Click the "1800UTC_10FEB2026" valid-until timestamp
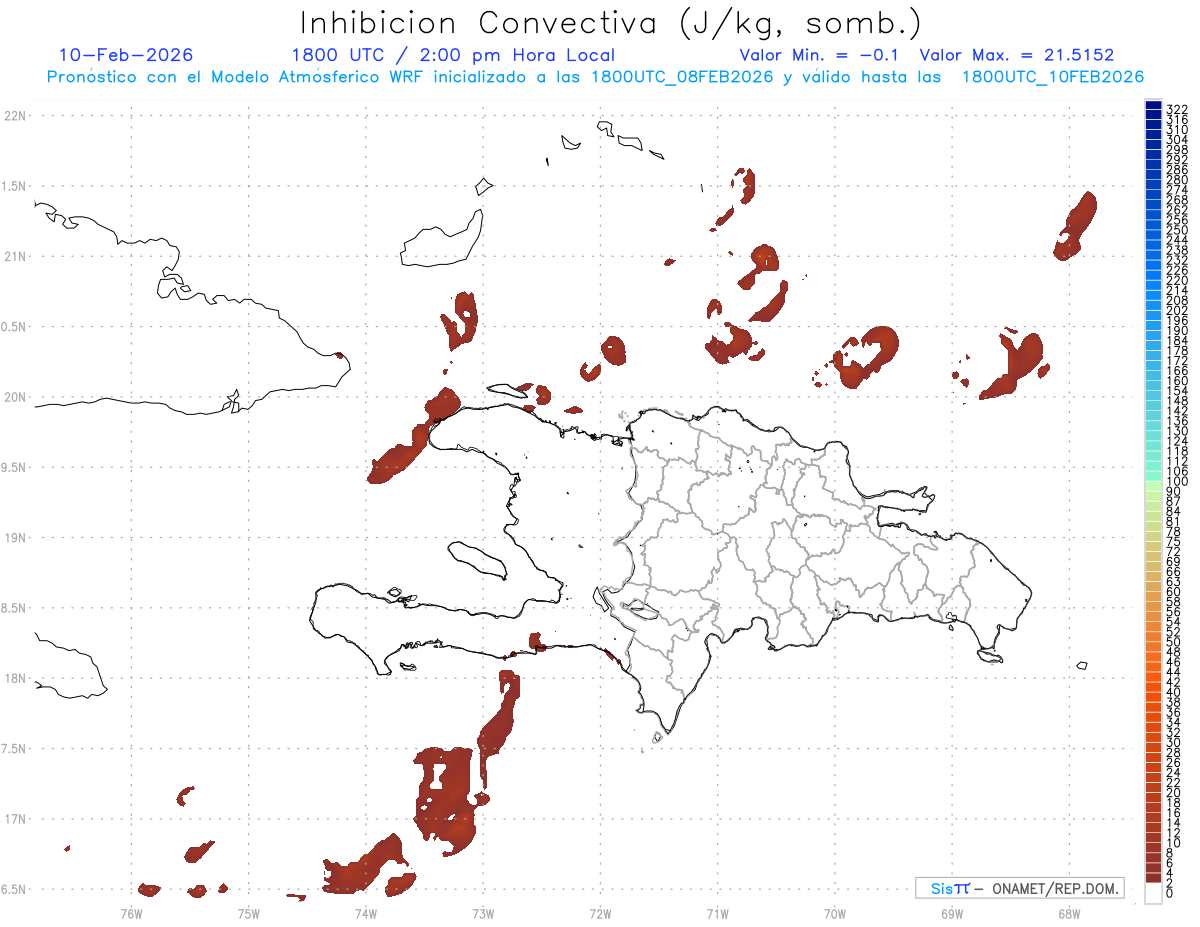The image size is (1200, 927). click(x=1053, y=77)
